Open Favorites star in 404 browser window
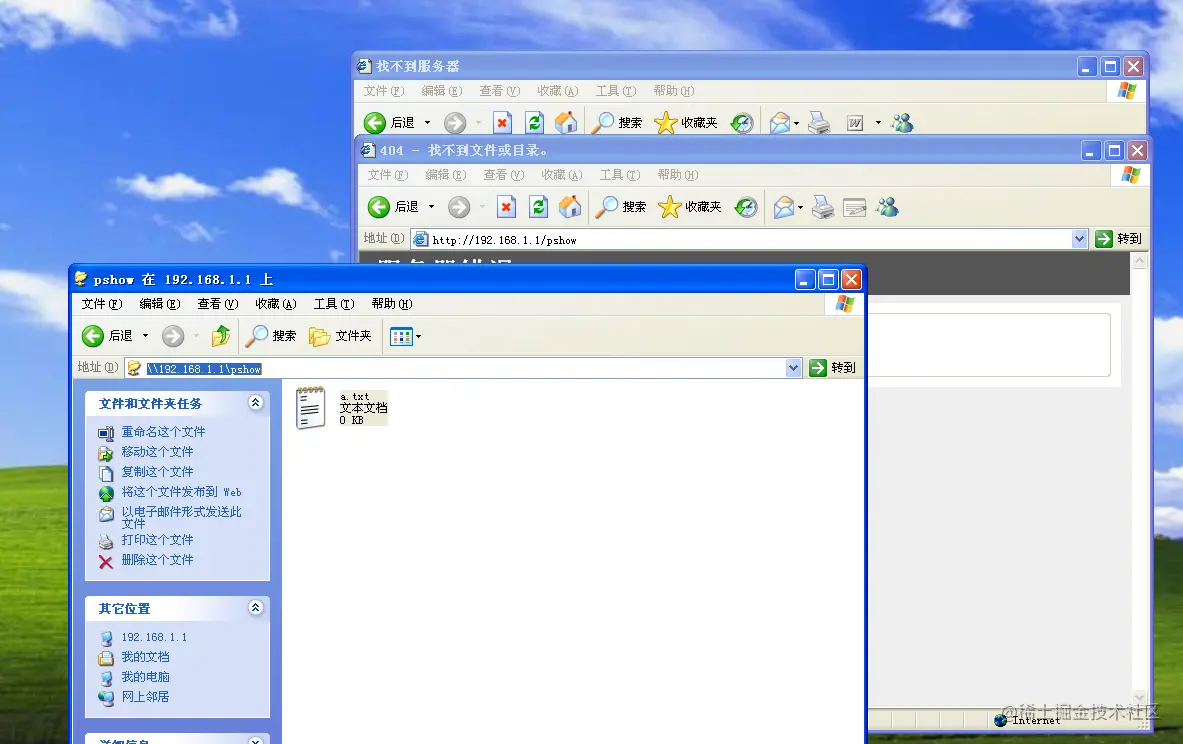The image size is (1183, 744). (690, 207)
